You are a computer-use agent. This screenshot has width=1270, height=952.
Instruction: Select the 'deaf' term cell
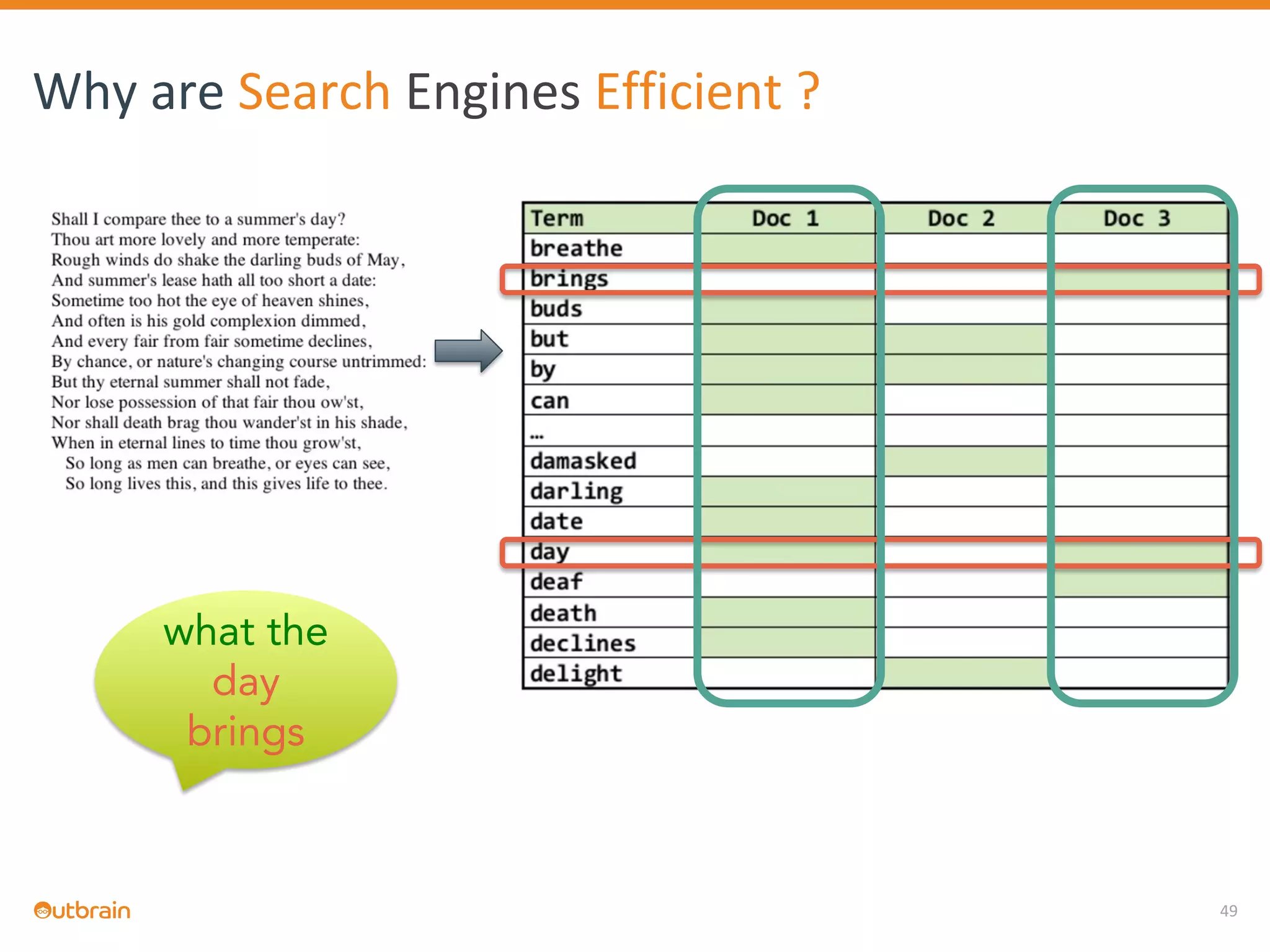pos(610,583)
